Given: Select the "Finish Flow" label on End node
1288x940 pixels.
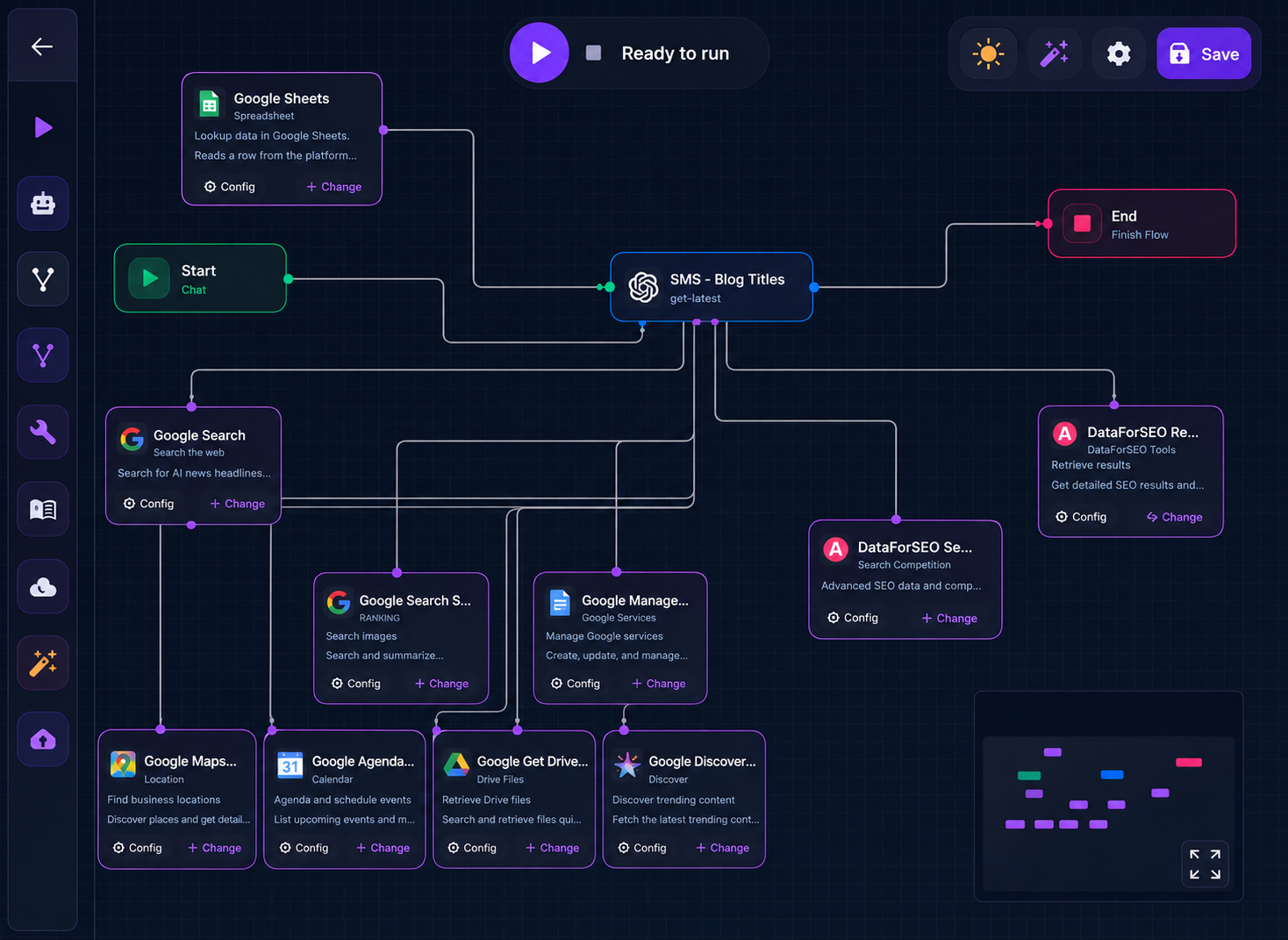Looking at the screenshot, I should [1140, 235].
